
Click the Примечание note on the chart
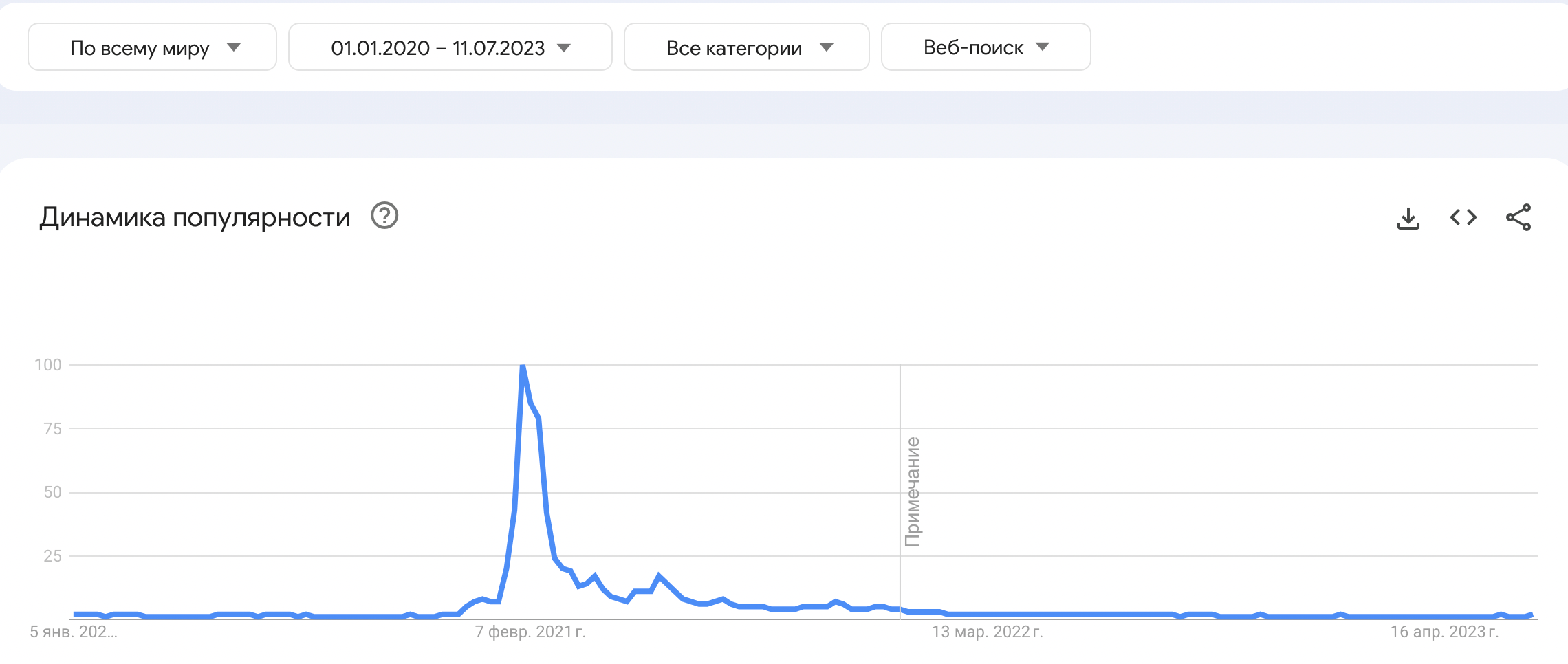coord(913,491)
